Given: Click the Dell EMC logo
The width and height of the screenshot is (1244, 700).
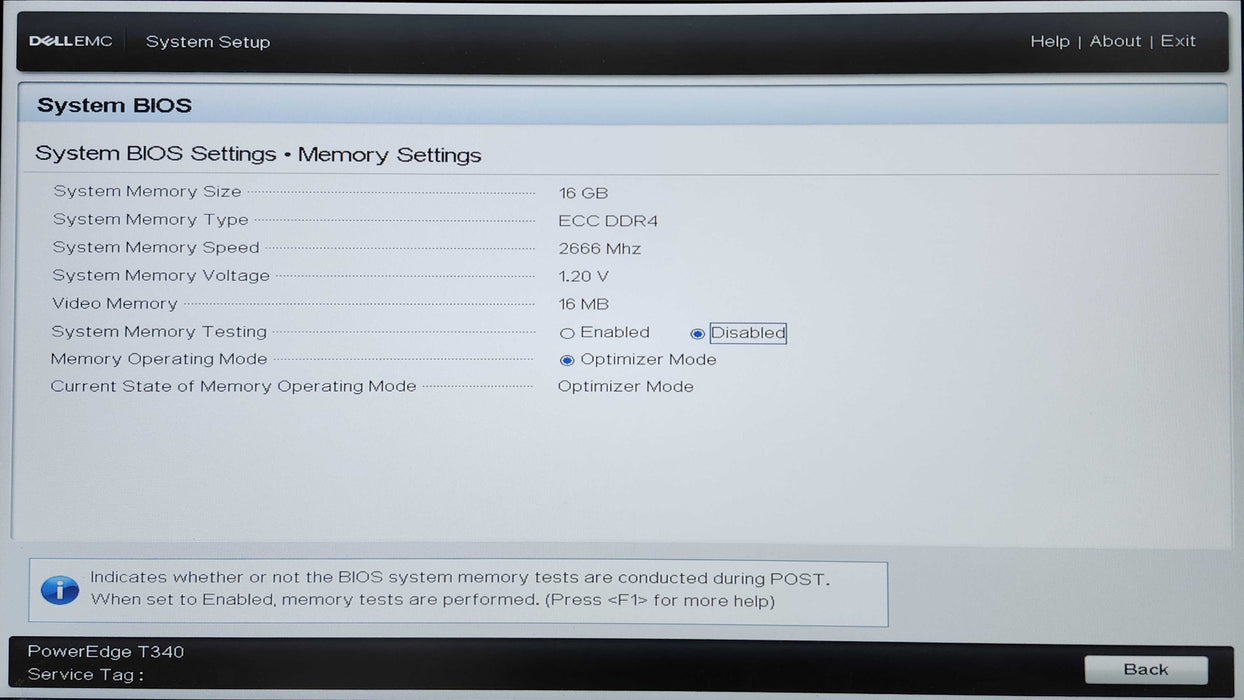Looking at the screenshot, I should coord(70,41).
